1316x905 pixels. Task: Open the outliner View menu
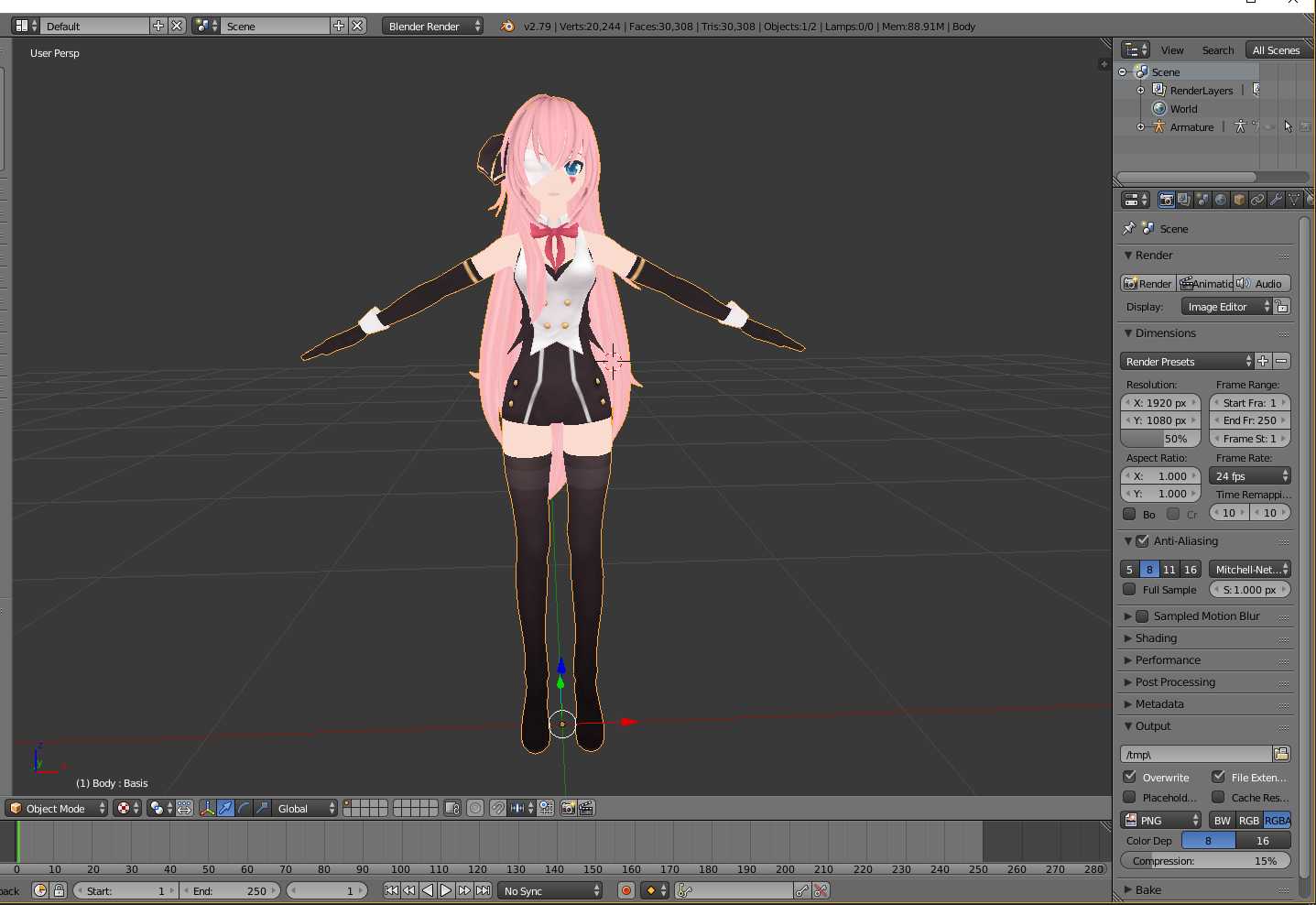click(x=1172, y=50)
